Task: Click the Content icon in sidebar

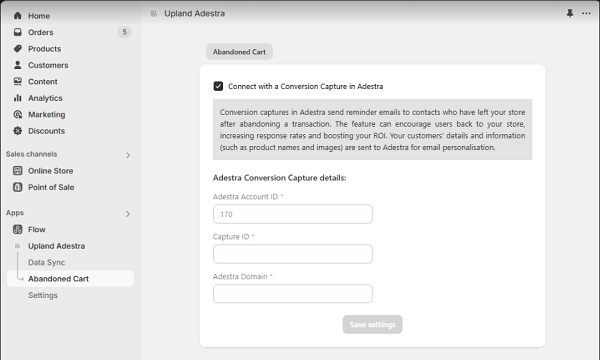Action: [18, 81]
